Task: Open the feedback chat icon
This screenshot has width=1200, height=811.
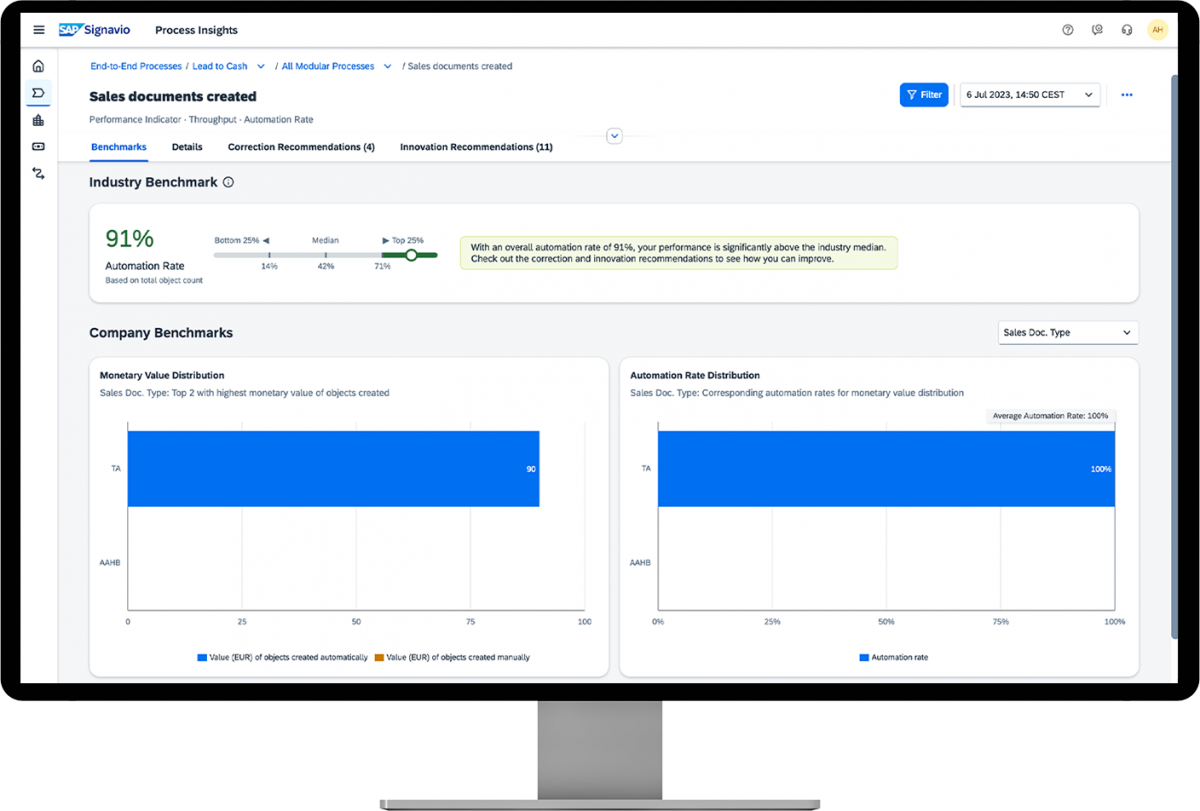Action: click(1097, 30)
